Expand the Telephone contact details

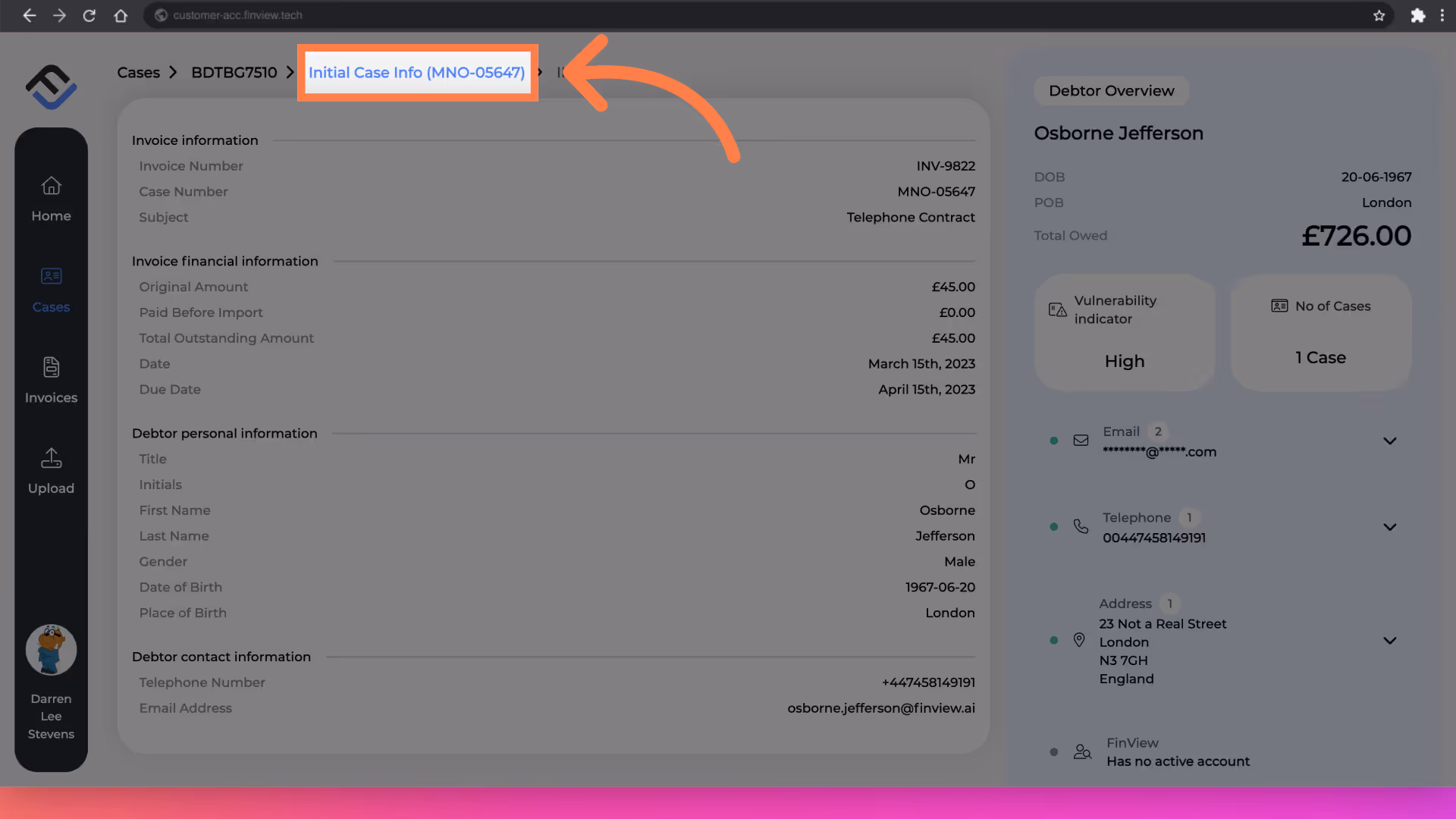pyautogui.click(x=1389, y=527)
